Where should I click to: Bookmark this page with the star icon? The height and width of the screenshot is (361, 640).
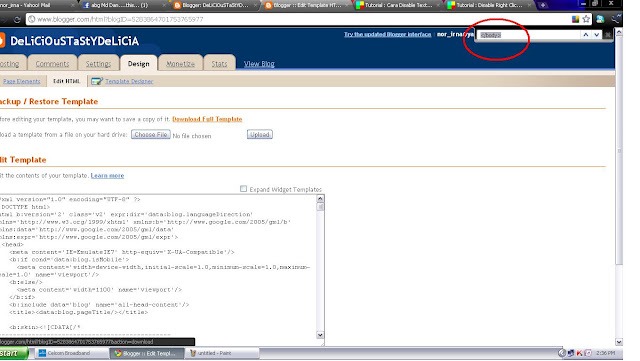click(x=587, y=19)
